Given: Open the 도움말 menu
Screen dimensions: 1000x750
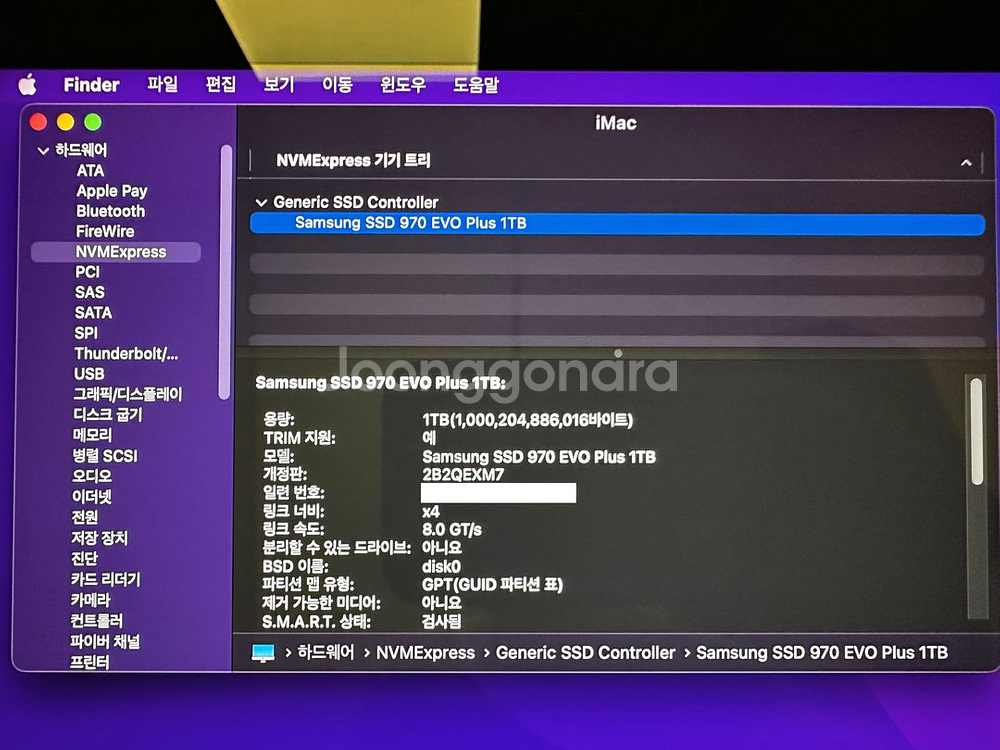Looking at the screenshot, I should click(477, 84).
